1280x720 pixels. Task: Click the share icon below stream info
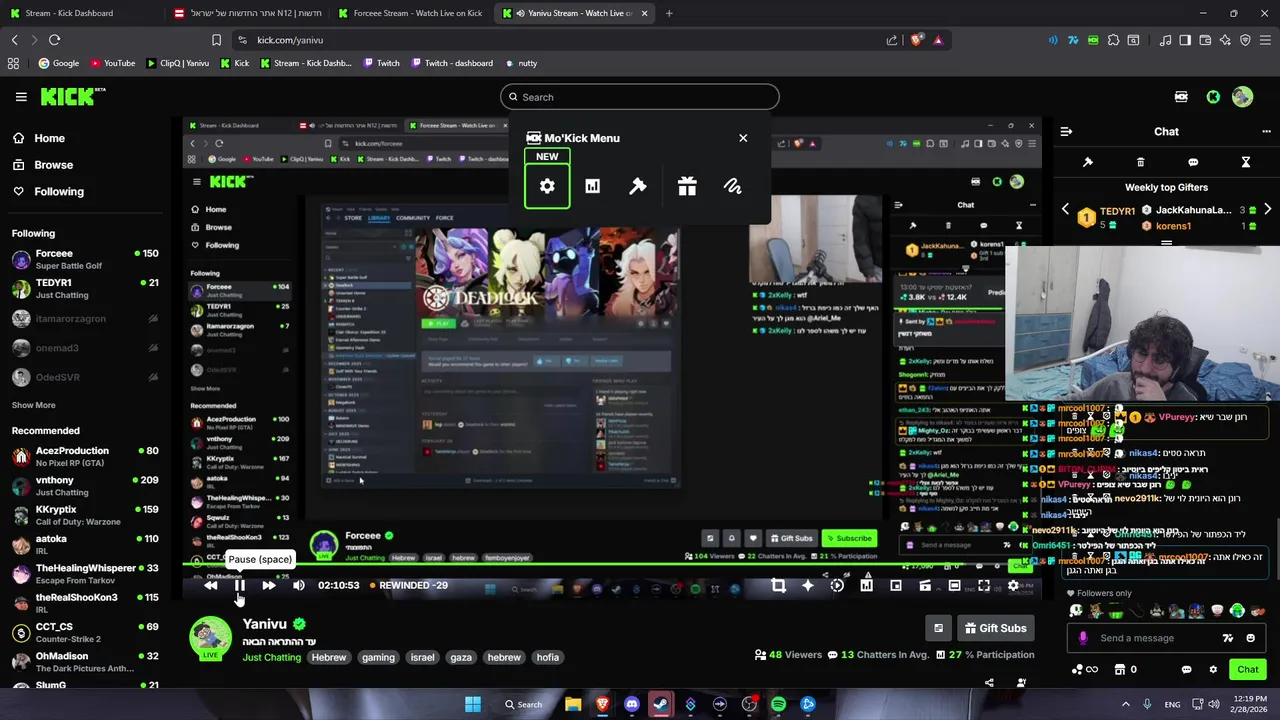tap(989, 683)
